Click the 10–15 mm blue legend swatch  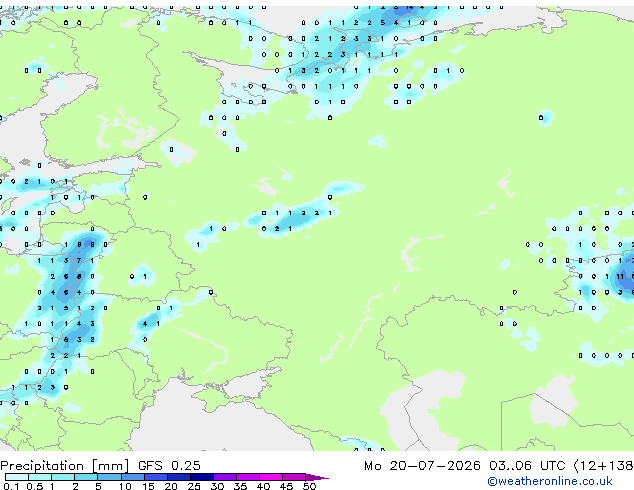tap(132, 477)
